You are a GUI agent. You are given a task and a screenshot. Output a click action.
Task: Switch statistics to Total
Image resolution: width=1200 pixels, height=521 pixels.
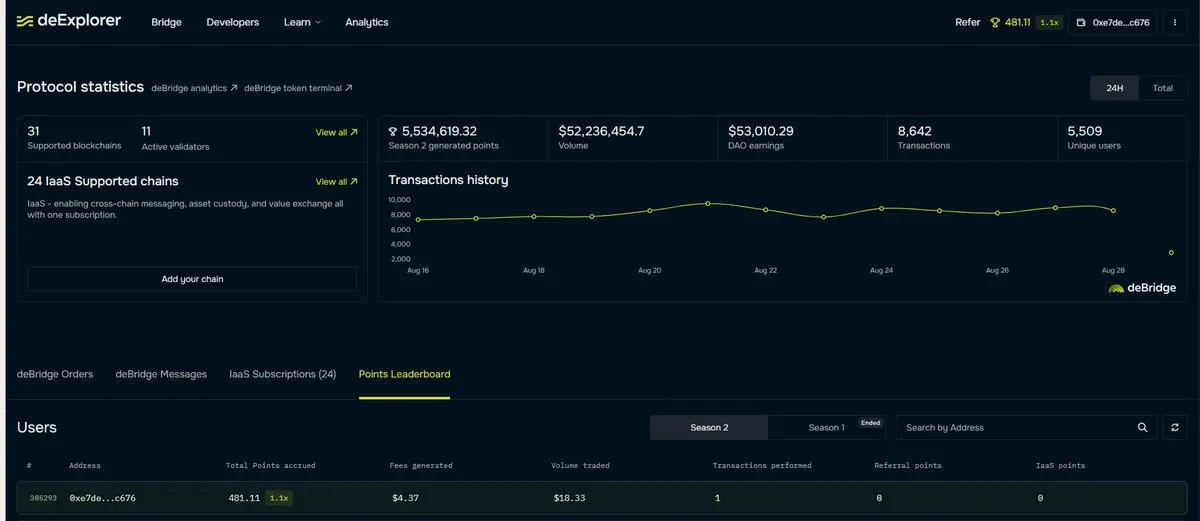point(1162,88)
